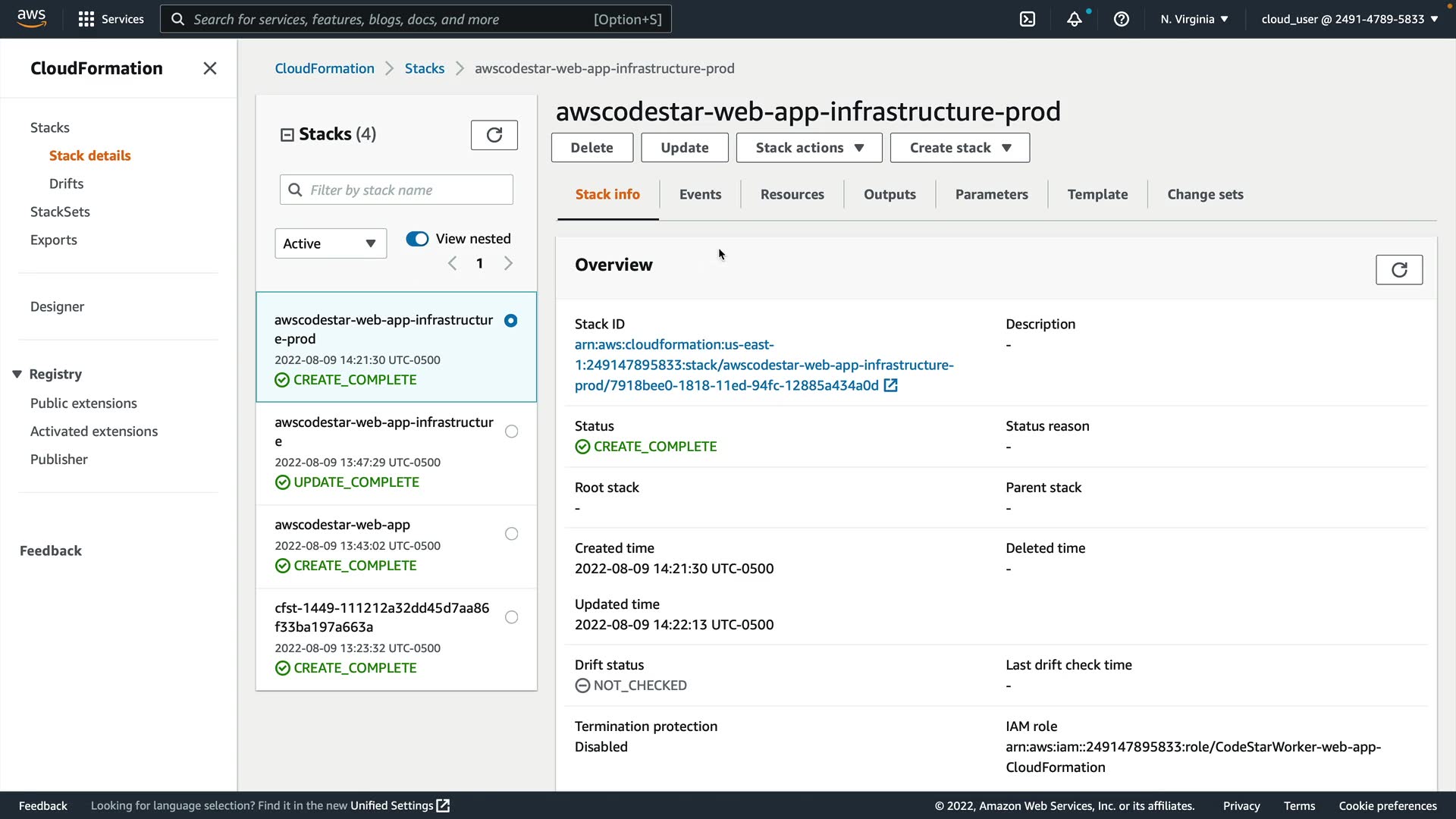
Task: Open Stack ID external link icon
Action: [891, 385]
